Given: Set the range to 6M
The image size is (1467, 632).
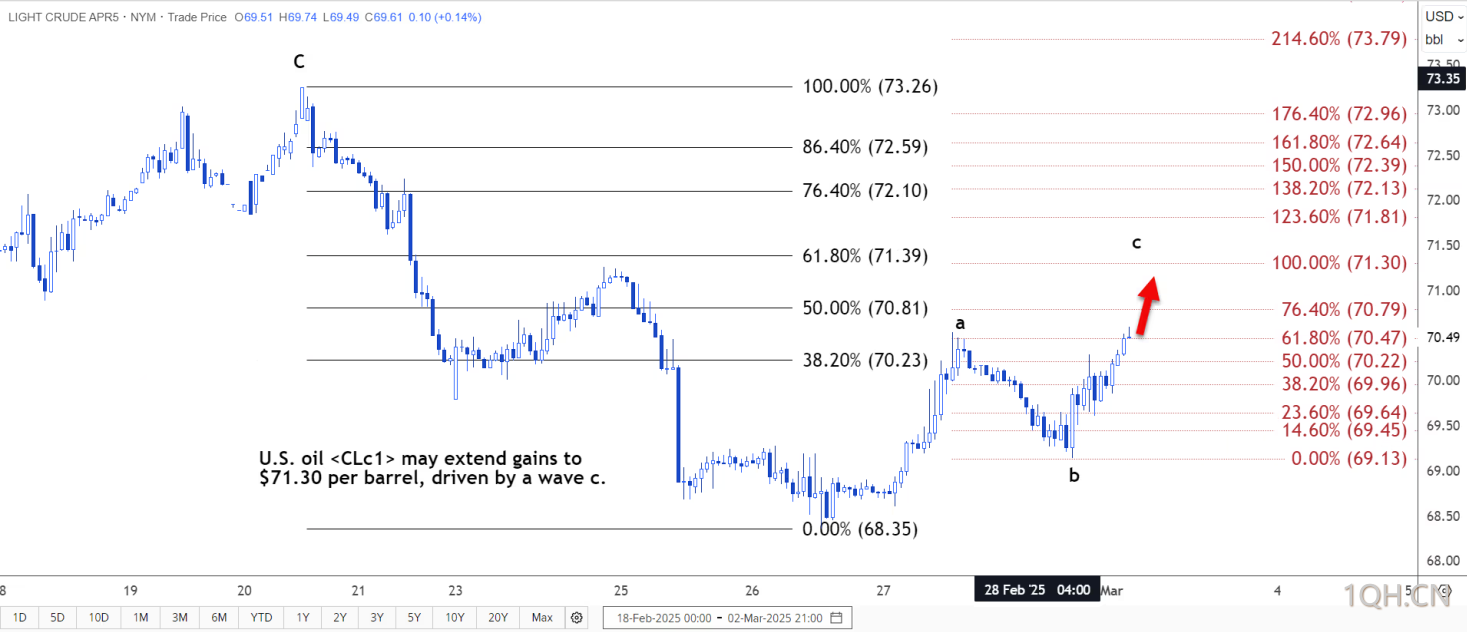Looking at the screenshot, I should pyautogui.click(x=220, y=618).
